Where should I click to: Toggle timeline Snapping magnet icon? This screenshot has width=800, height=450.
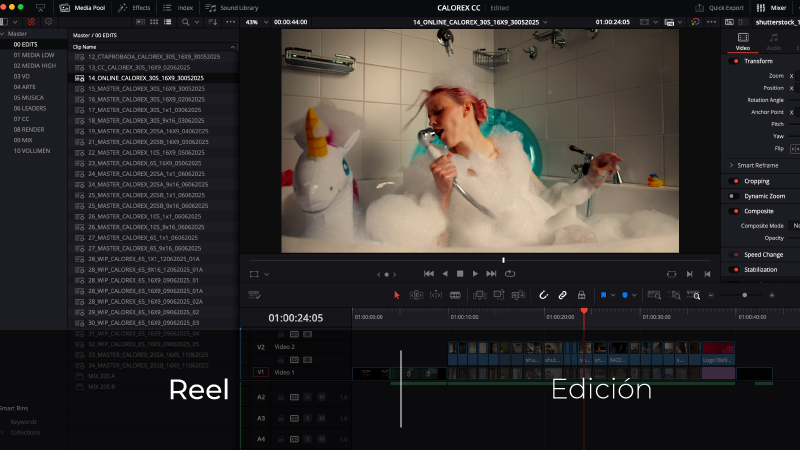coord(543,295)
